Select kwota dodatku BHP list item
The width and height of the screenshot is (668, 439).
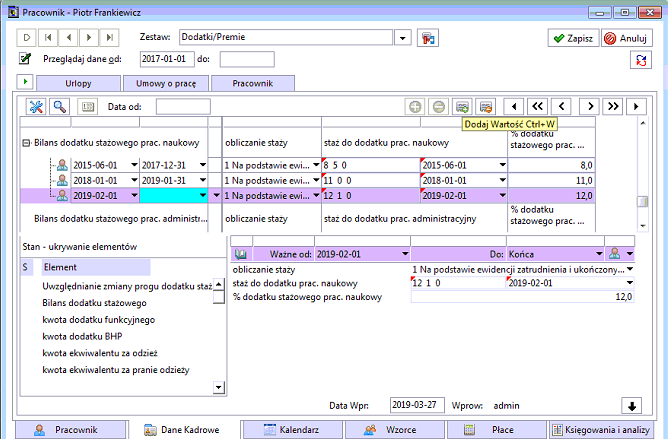[x=82, y=336]
